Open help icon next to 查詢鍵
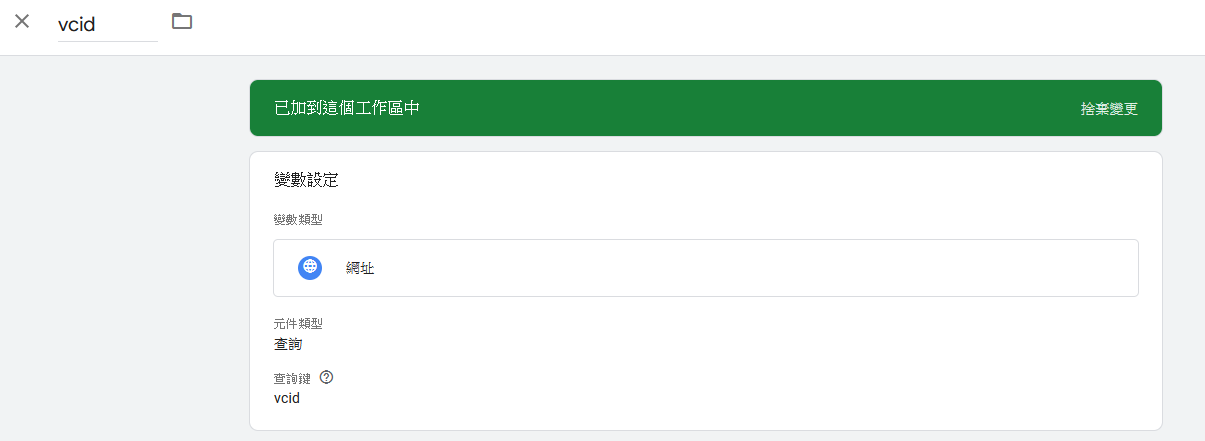 click(326, 378)
